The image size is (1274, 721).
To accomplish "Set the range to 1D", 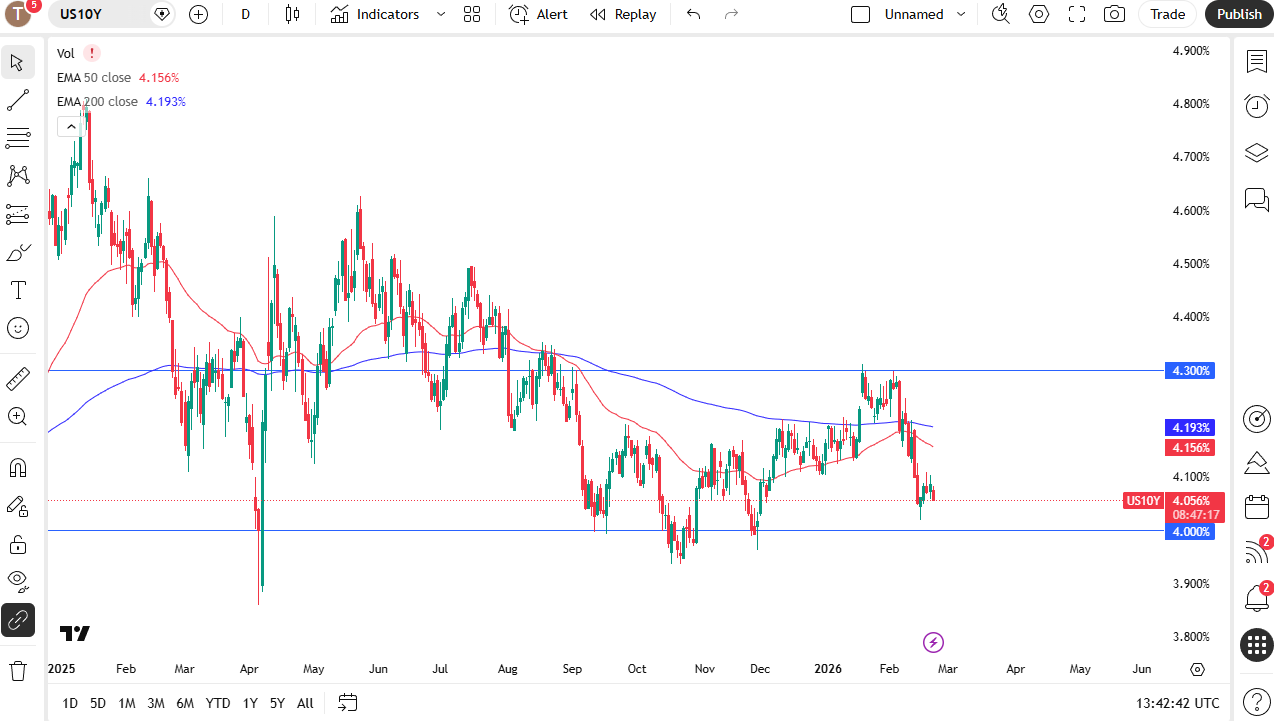I will coord(70,703).
